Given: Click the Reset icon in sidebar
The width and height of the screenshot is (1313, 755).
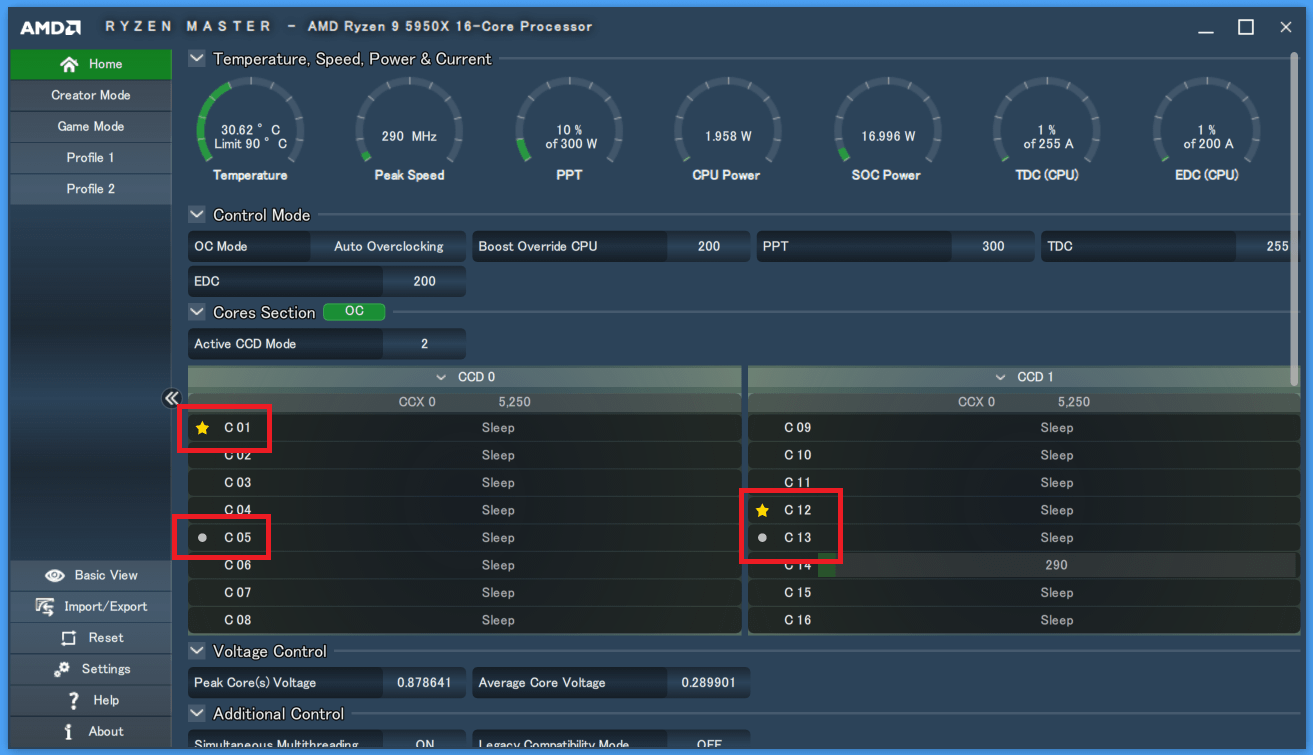Looking at the screenshot, I should [x=68, y=638].
